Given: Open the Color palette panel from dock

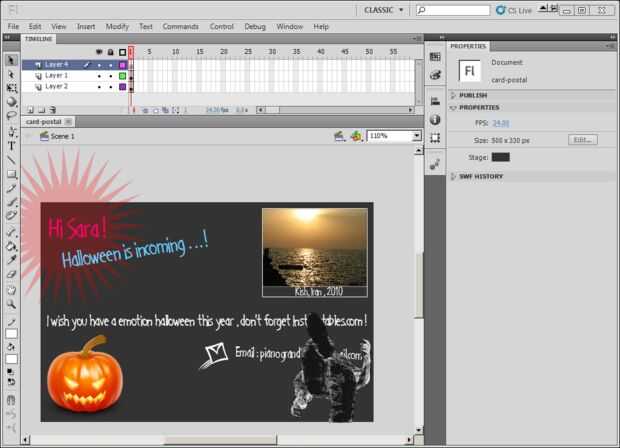Looking at the screenshot, I should [x=435, y=75].
